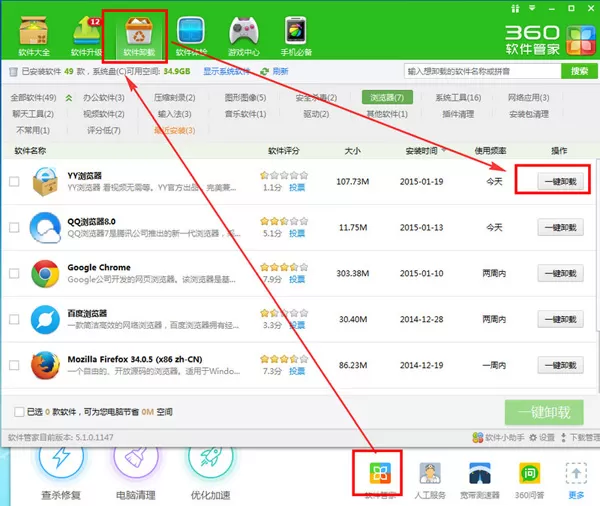This screenshot has width=600, height=506.
Task: Tick the YY浏览器 checkbox
Action: point(14,181)
